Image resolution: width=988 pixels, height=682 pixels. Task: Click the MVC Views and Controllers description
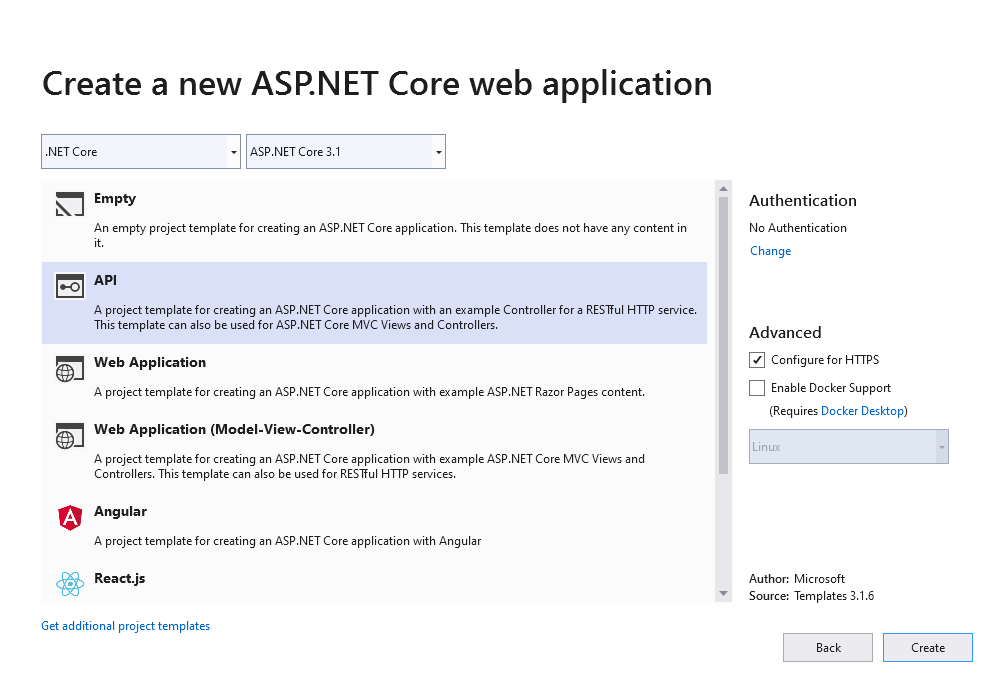tap(369, 466)
